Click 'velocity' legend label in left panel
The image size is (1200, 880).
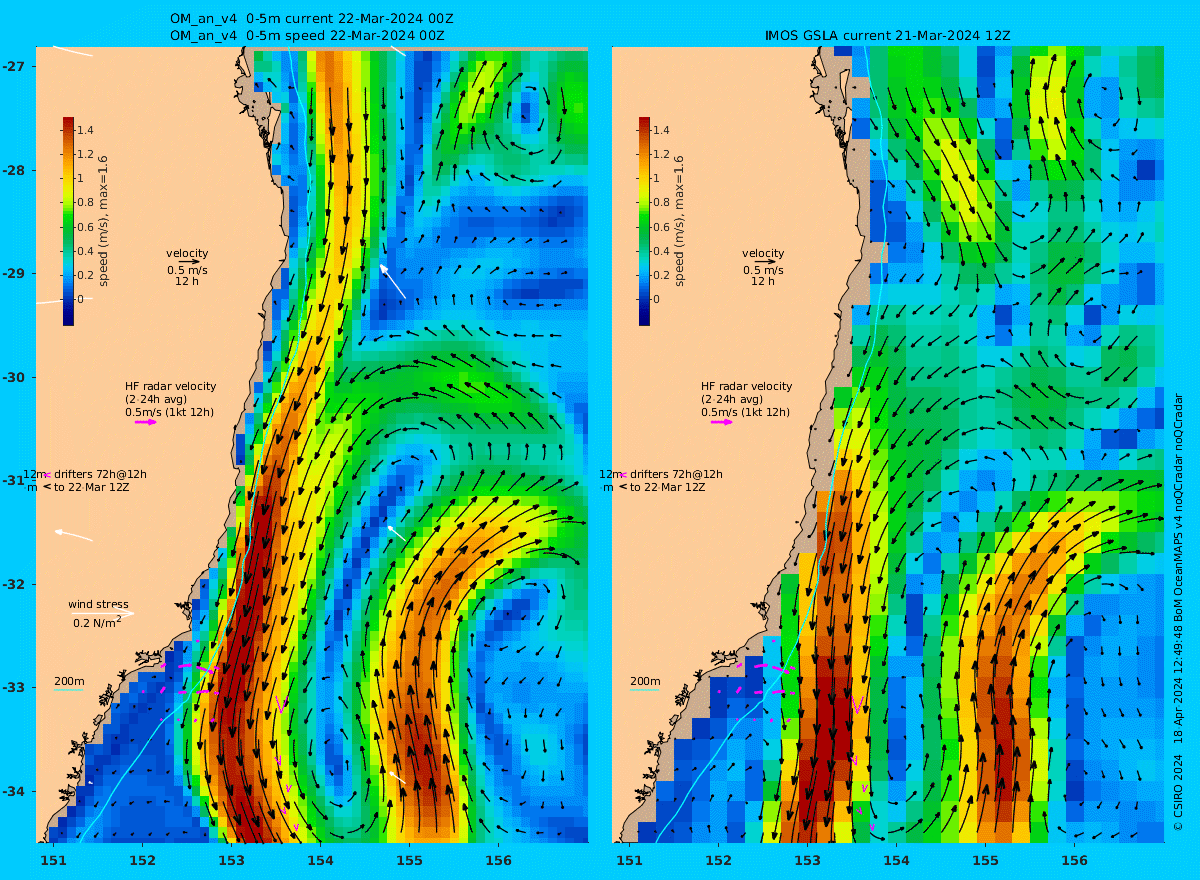187,253
